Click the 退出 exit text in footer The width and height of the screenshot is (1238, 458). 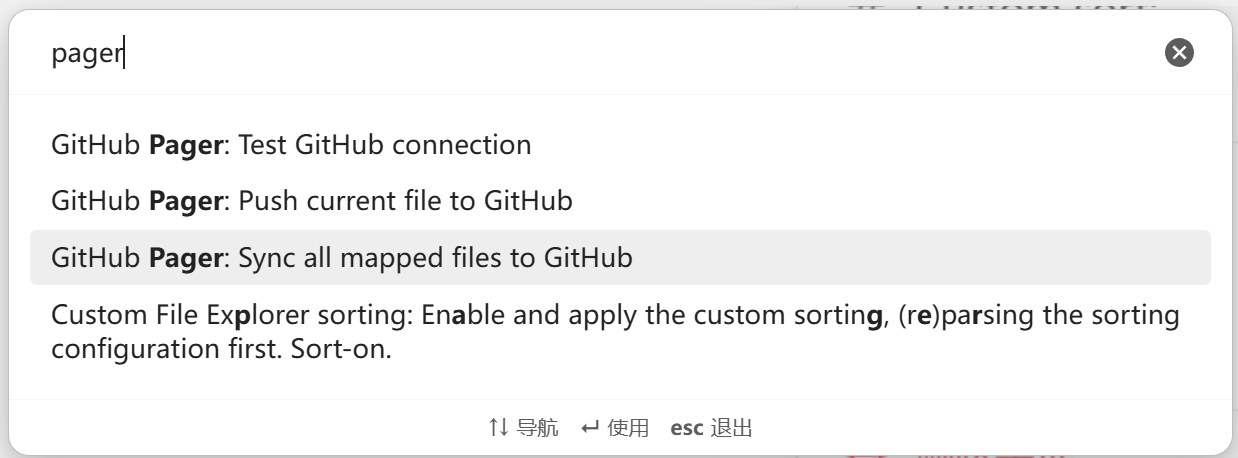pos(731,429)
